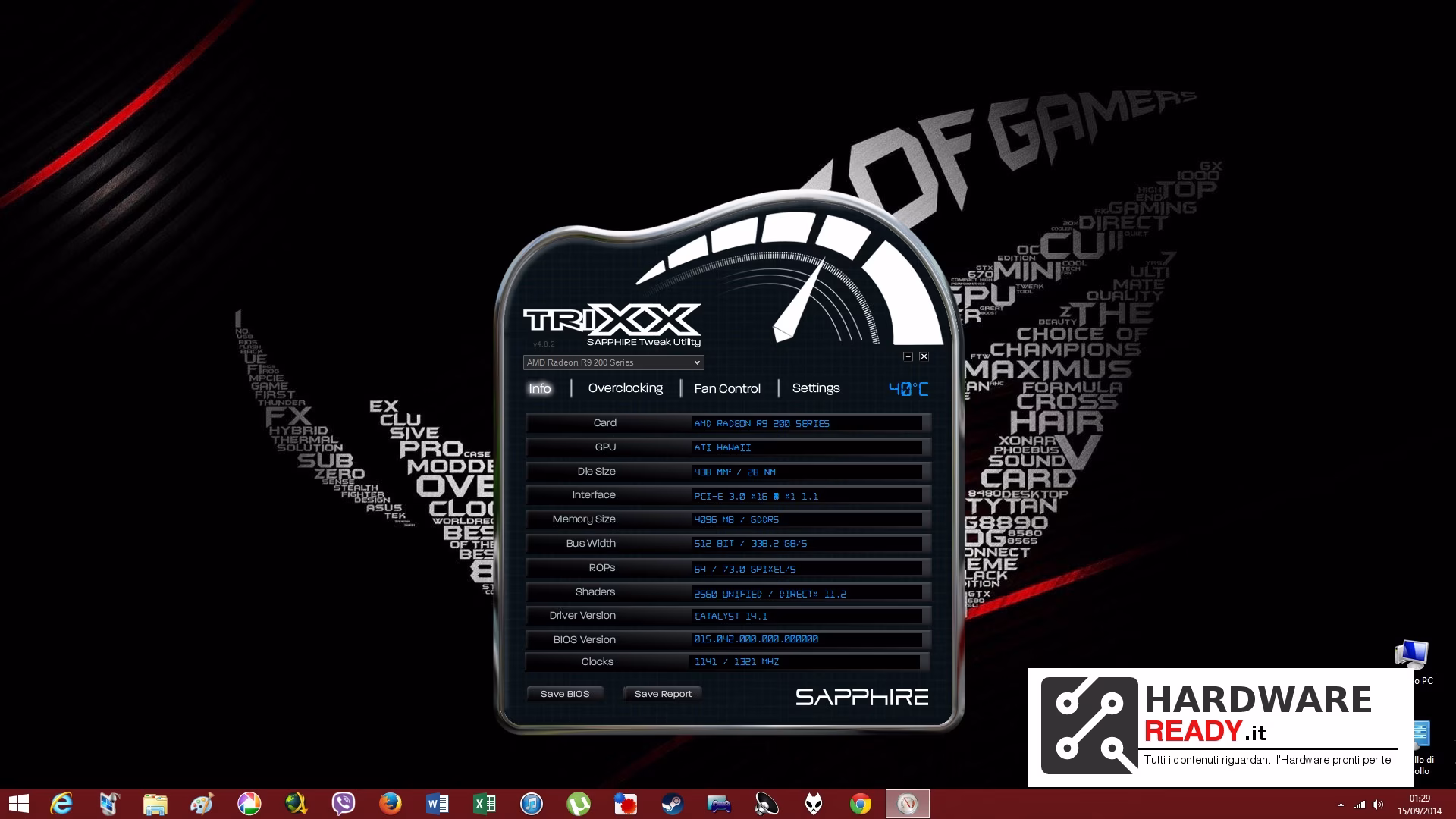Viewport: 1456px width, 819px height.
Task: Click the ROPs value 64 / 73.0 GPIXEL/S
Action: point(745,569)
